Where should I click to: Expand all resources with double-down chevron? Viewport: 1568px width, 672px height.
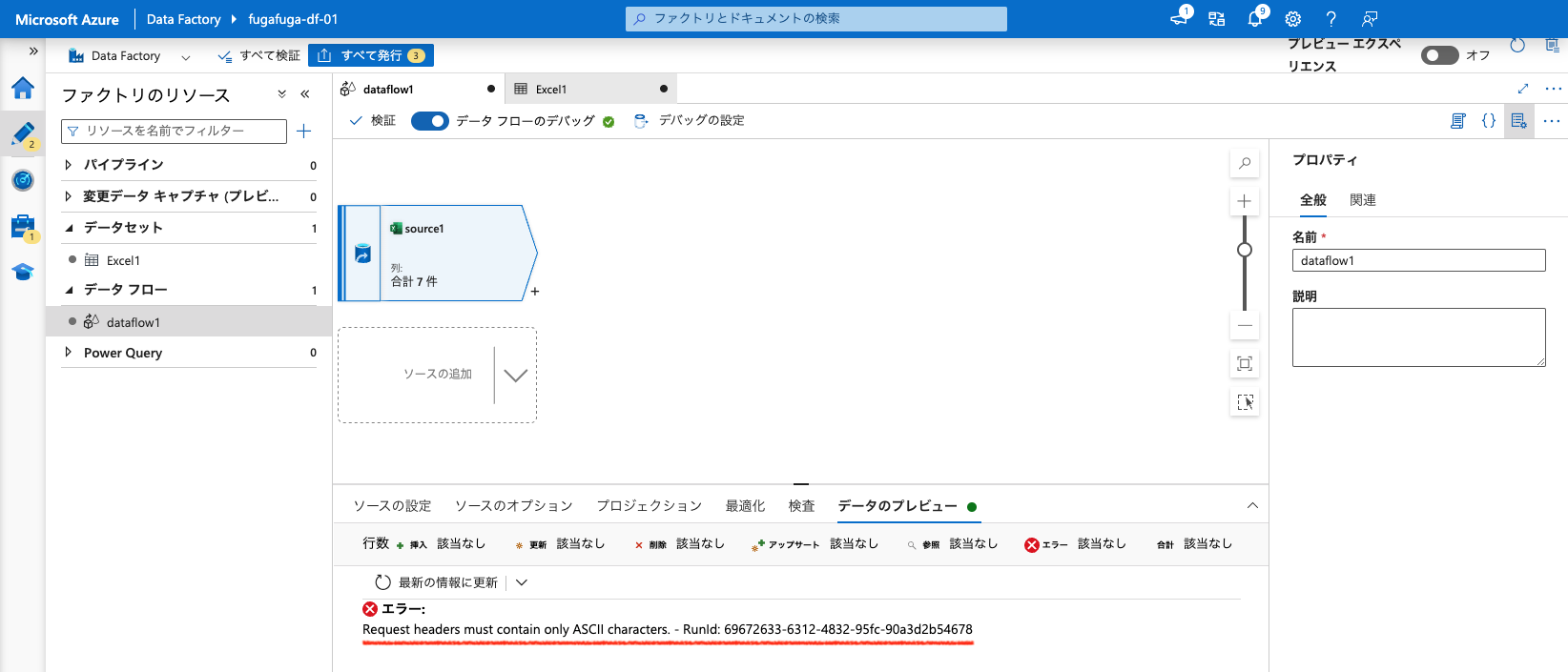281,94
